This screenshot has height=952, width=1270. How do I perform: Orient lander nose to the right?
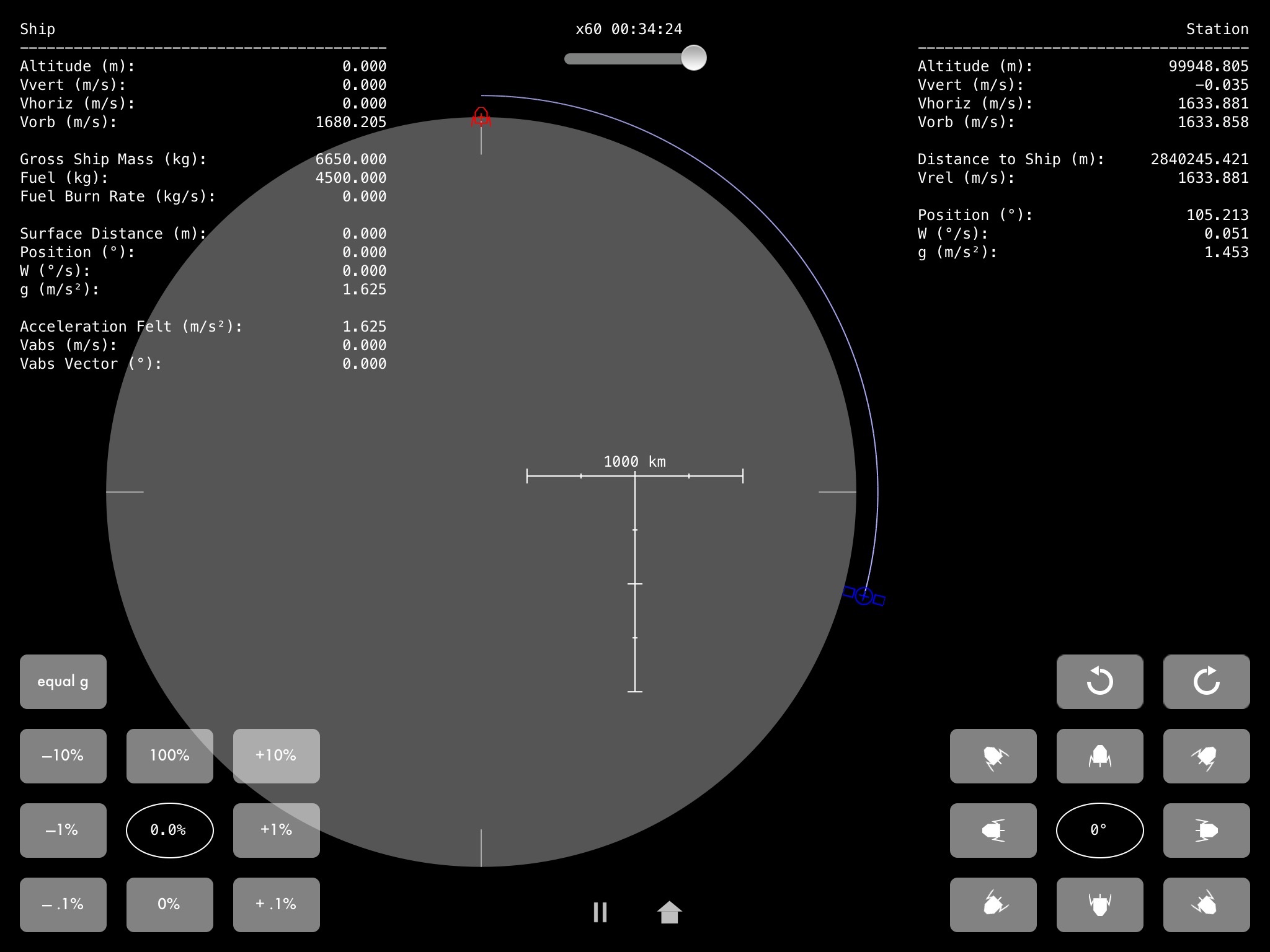(x=1206, y=830)
